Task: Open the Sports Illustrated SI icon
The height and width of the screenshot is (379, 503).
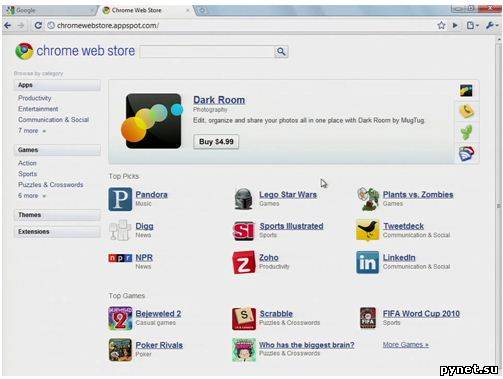Action: (x=244, y=231)
